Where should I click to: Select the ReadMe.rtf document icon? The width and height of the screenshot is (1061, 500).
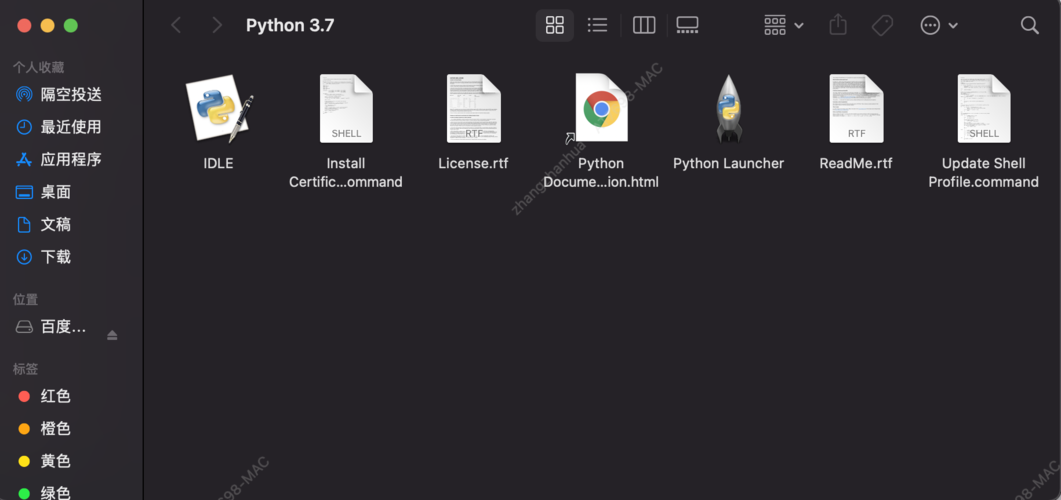(856, 108)
